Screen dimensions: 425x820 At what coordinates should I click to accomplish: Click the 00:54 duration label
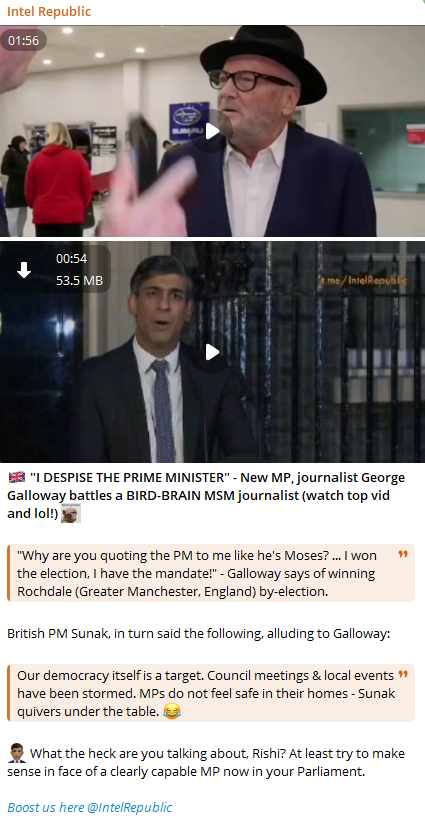(72, 258)
